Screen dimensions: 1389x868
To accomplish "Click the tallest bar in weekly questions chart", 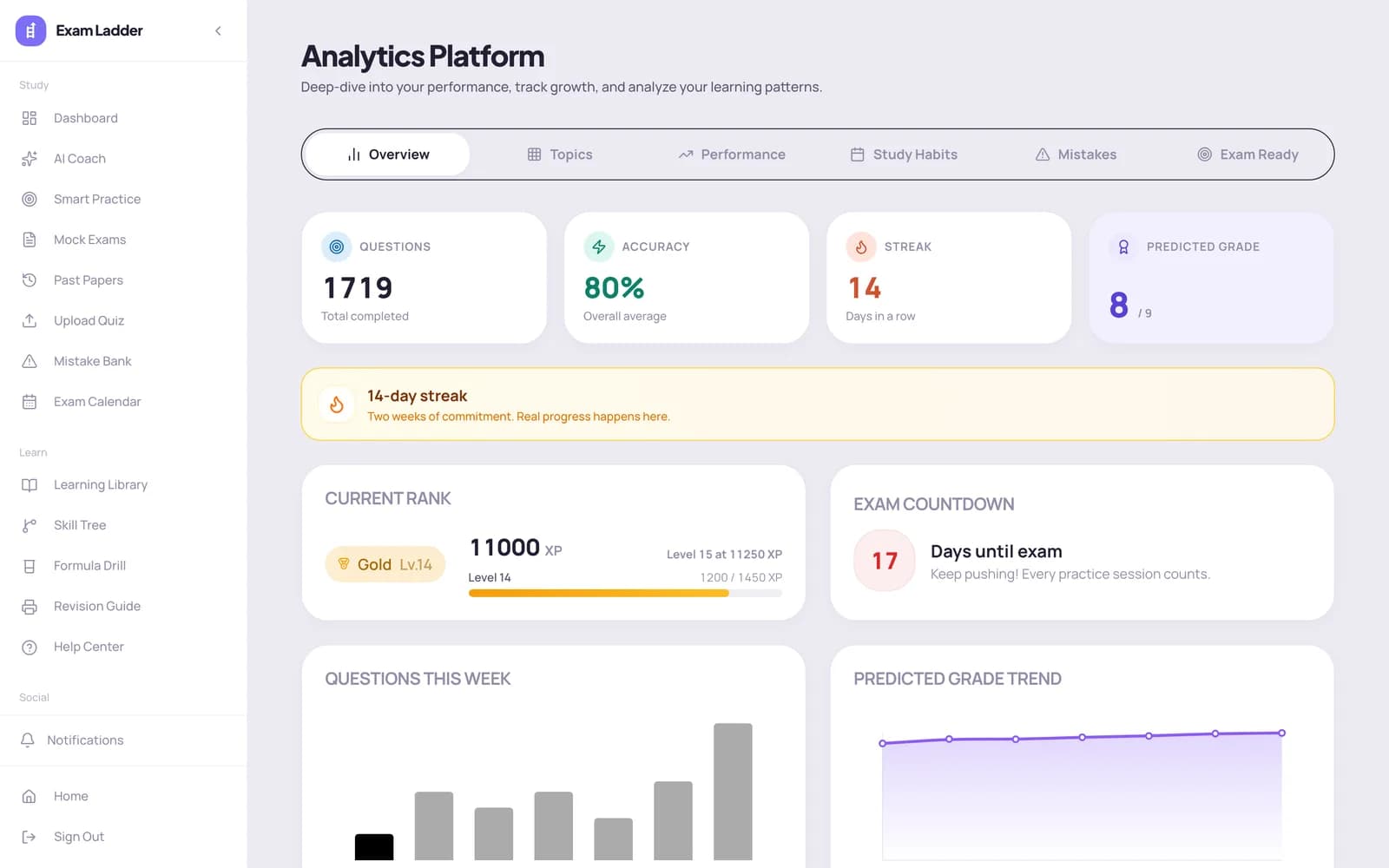I will (x=733, y=792).
